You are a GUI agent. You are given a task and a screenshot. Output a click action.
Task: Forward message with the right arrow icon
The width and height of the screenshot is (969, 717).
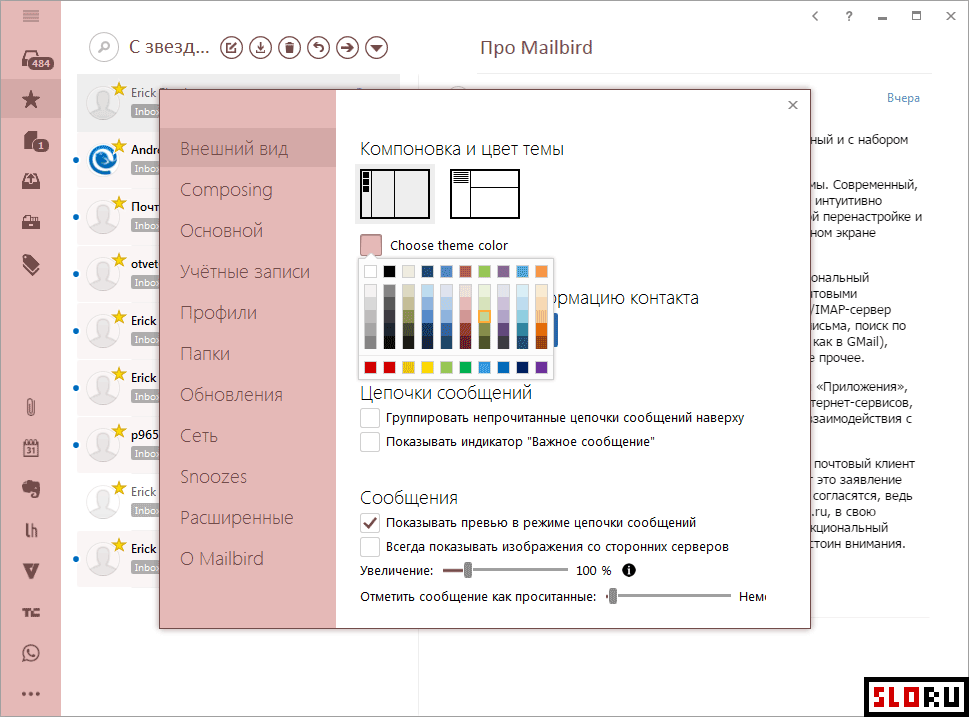[x=348, y=47]
